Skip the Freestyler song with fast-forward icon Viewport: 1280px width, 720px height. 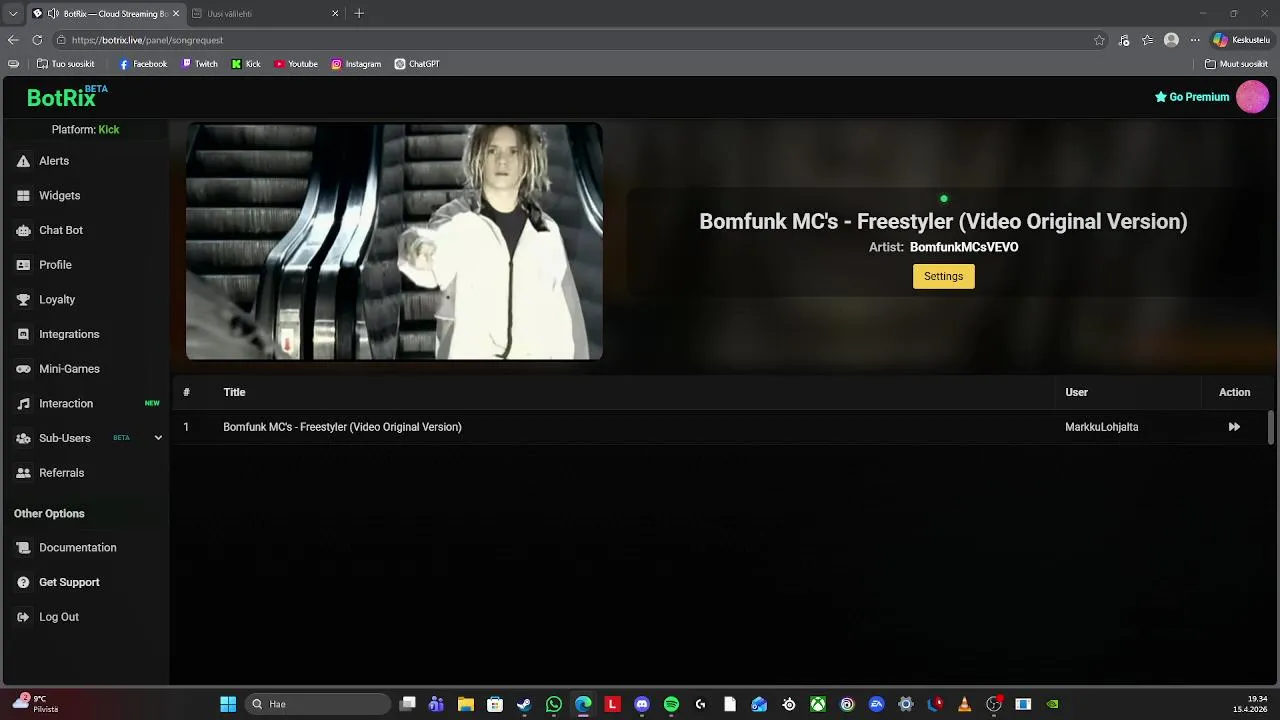coord(1234,427)
